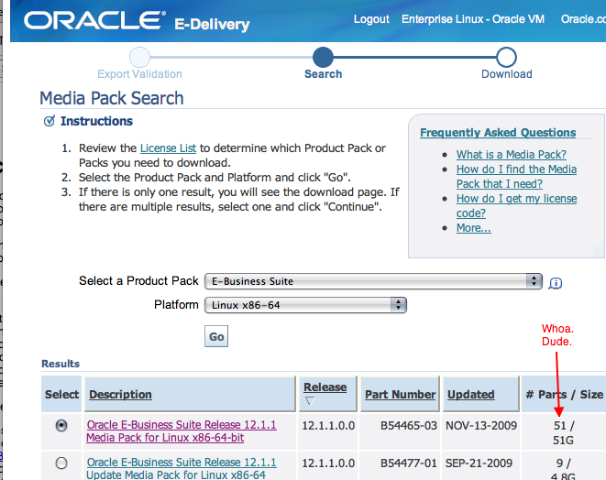Click the Export Validation step circle

(x=140, y=56)
